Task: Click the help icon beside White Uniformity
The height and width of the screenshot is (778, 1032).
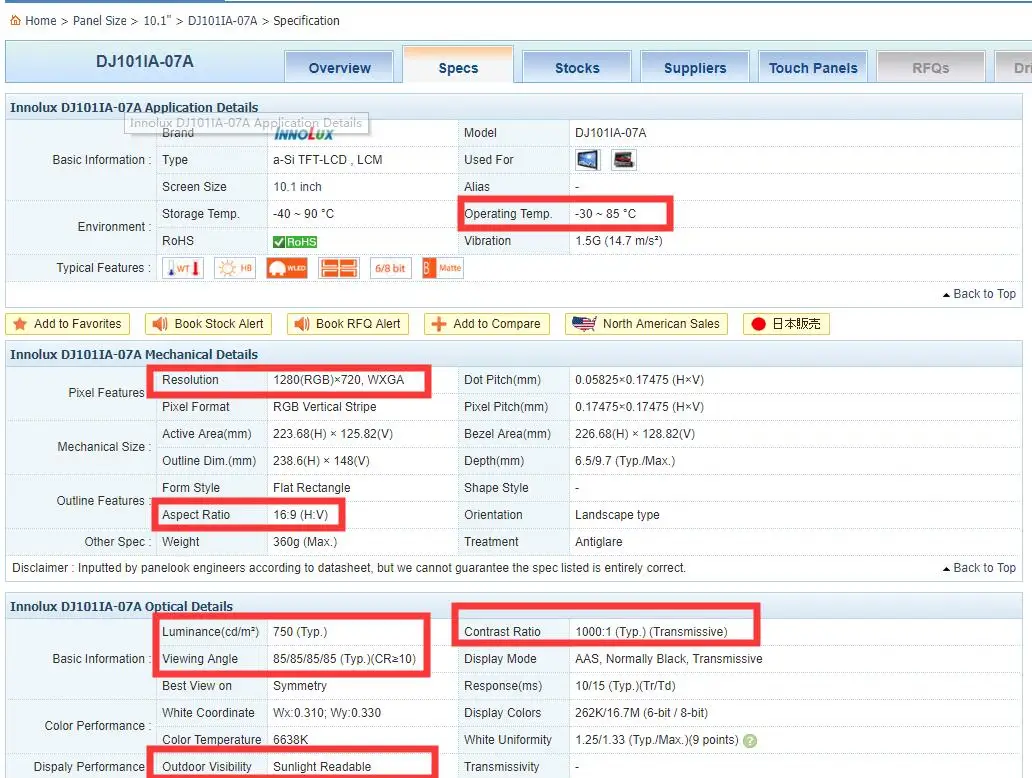Action: click(x=750, y=740)
